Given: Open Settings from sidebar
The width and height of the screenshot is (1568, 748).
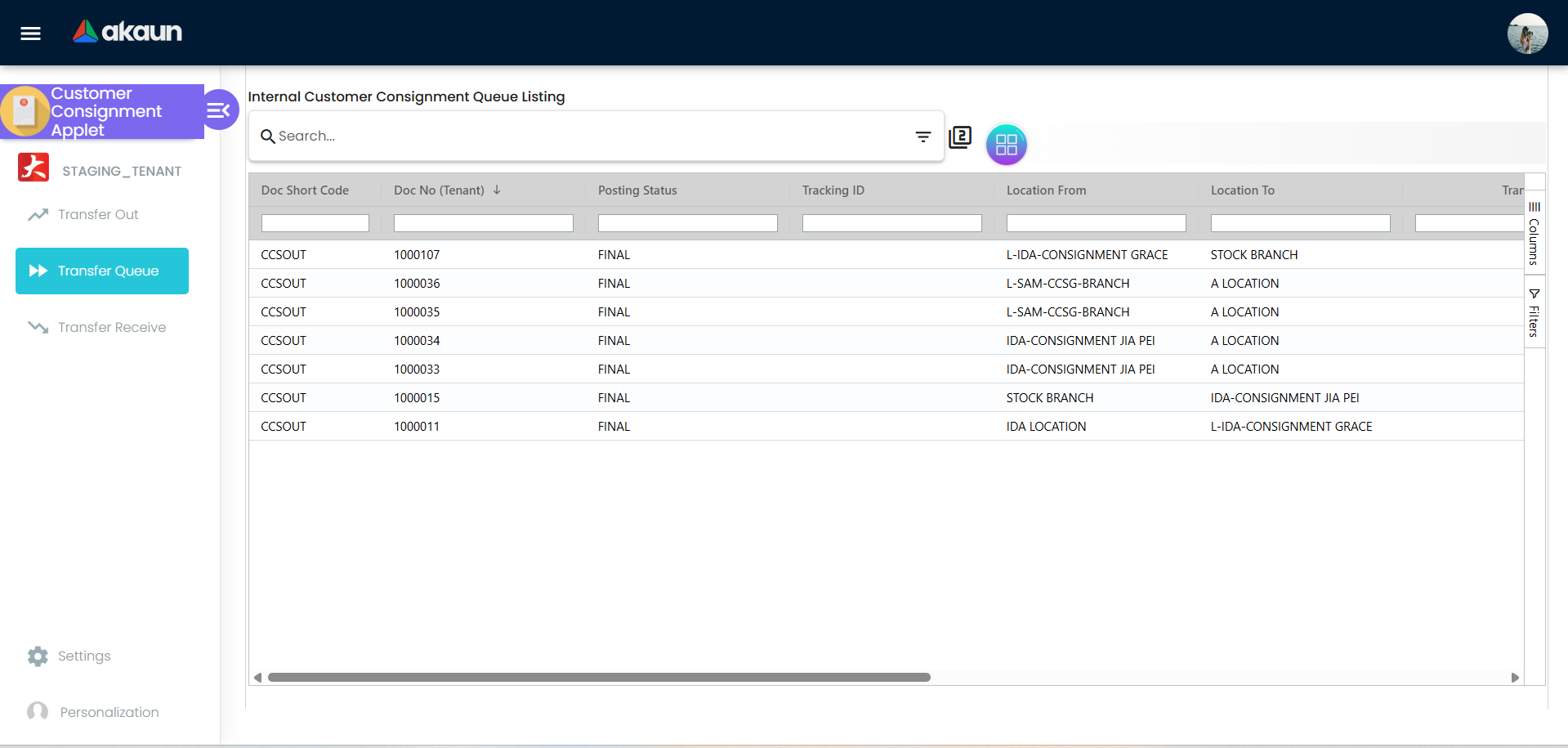Looking at the screenshot, I should (x=83, y=656).
